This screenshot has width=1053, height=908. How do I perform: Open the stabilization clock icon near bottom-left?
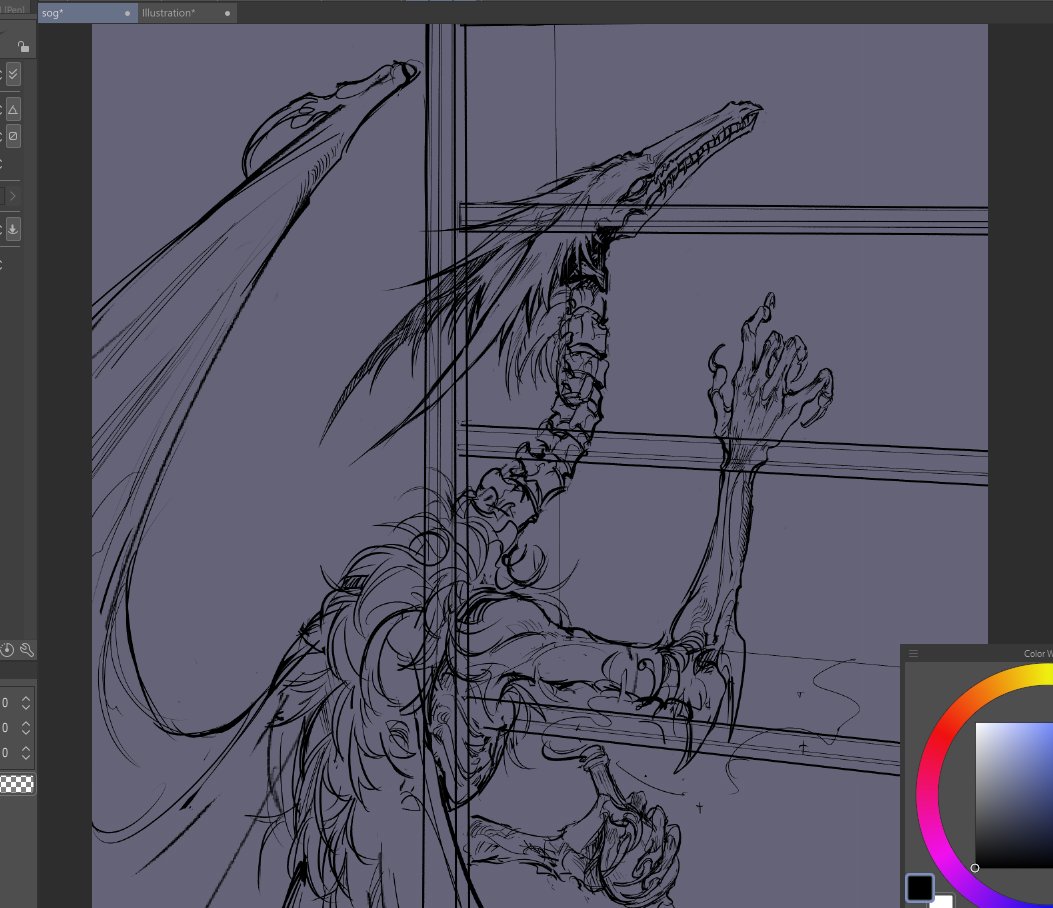point(6,650)
